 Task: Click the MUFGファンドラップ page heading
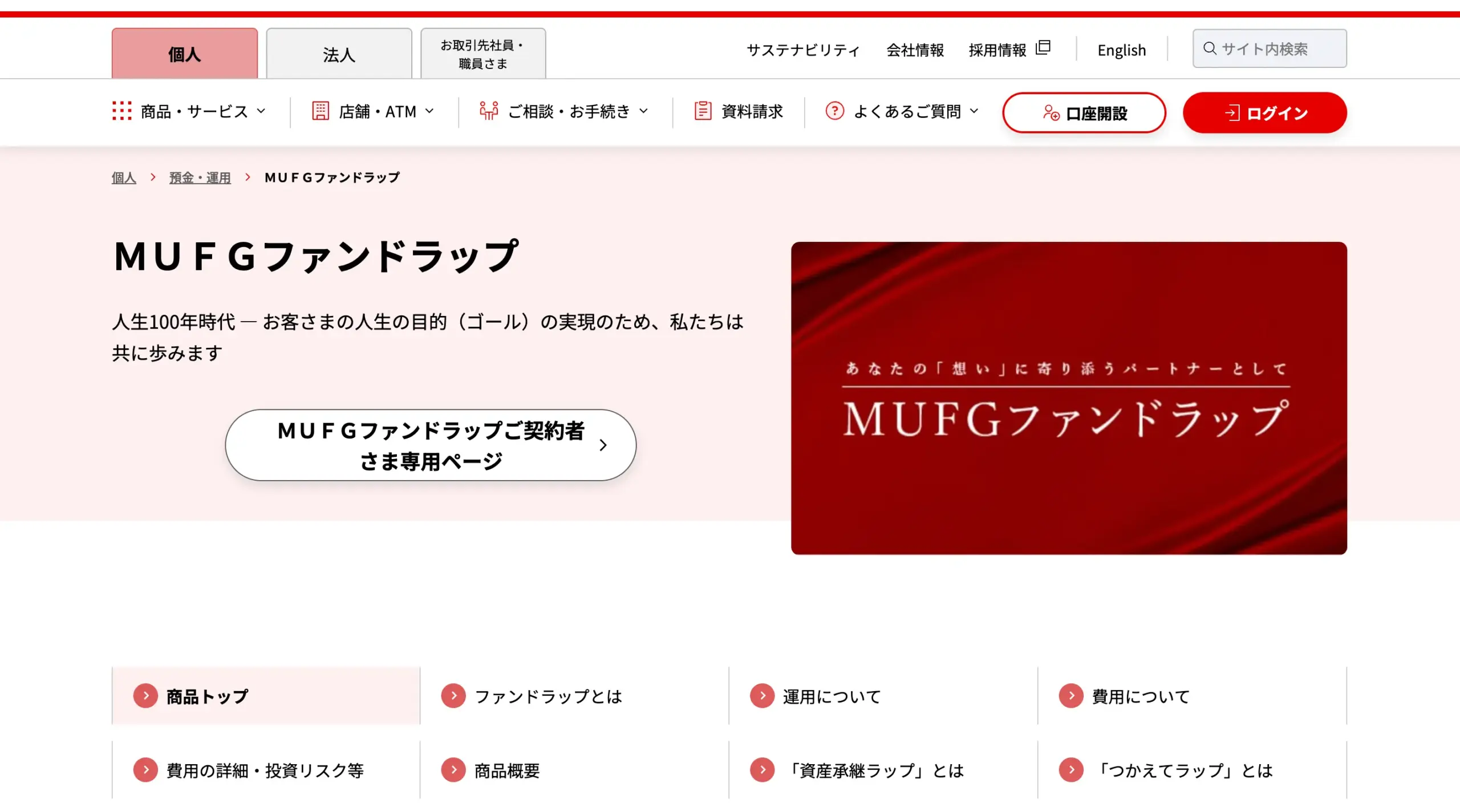[x=317, y=256]
